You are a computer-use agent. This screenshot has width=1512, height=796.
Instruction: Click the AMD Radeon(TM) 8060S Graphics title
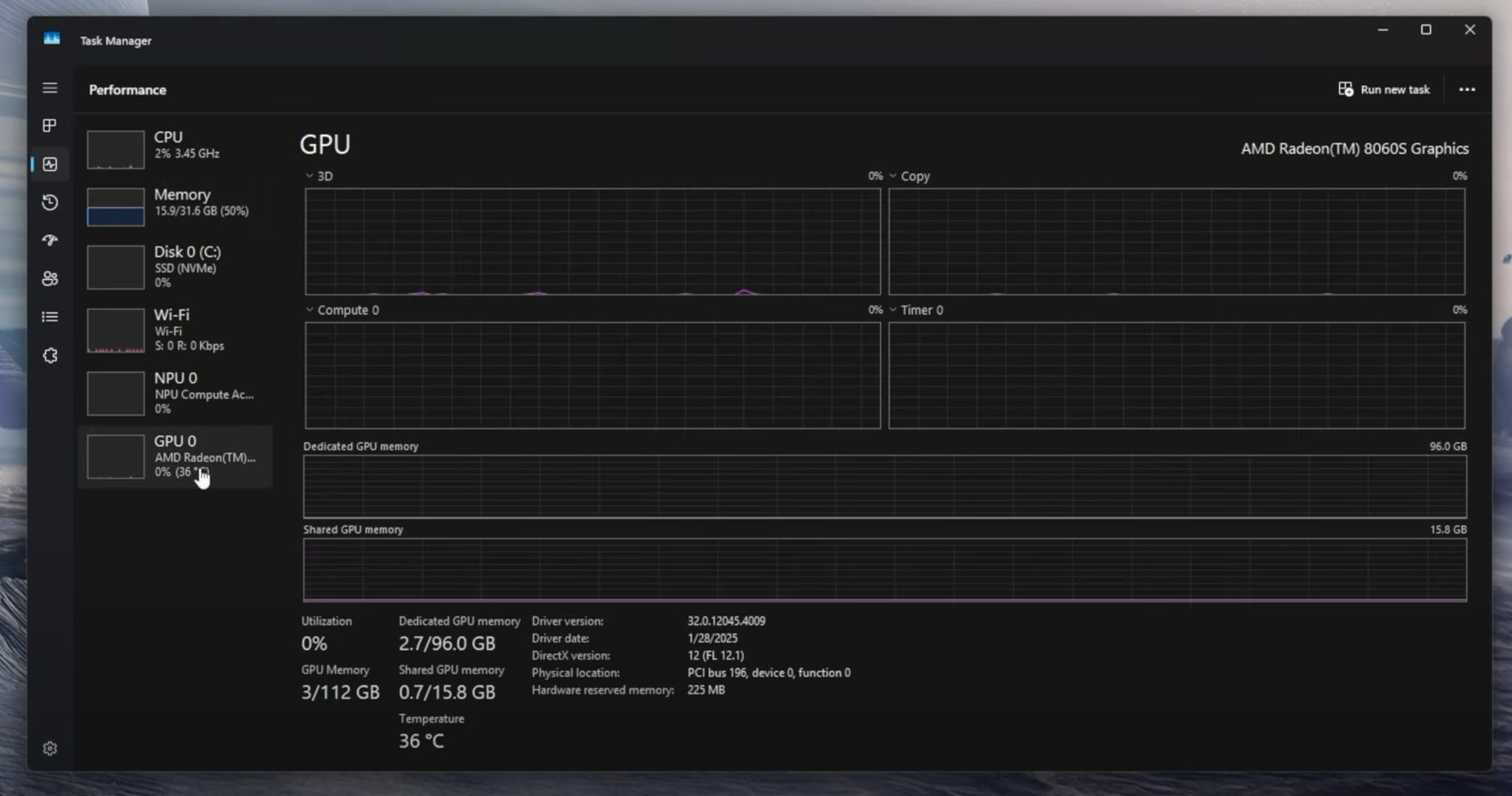tap(1355, 148)
